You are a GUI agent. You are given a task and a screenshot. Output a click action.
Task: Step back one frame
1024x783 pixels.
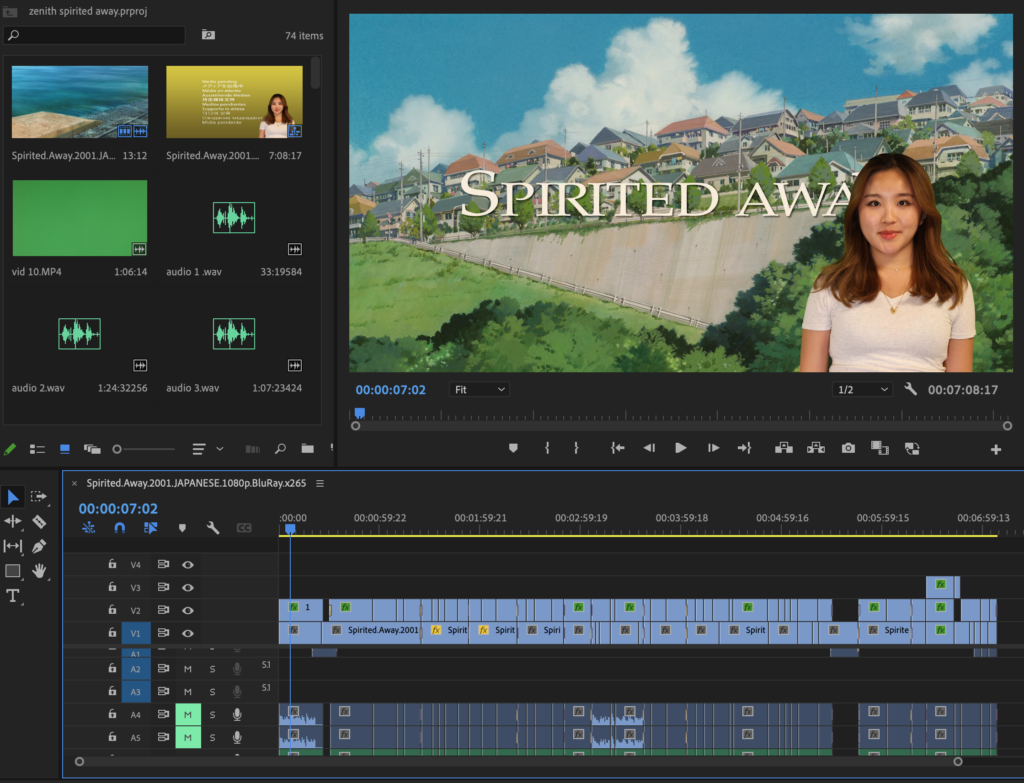pos(649,448)
